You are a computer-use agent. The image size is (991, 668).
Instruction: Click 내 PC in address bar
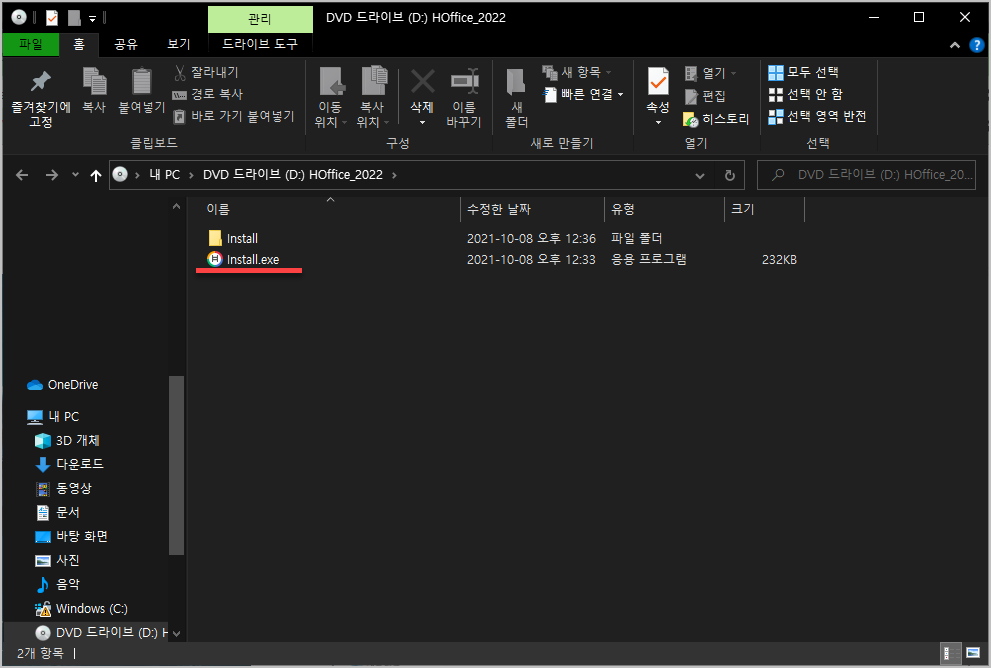[x=164, y=175]
